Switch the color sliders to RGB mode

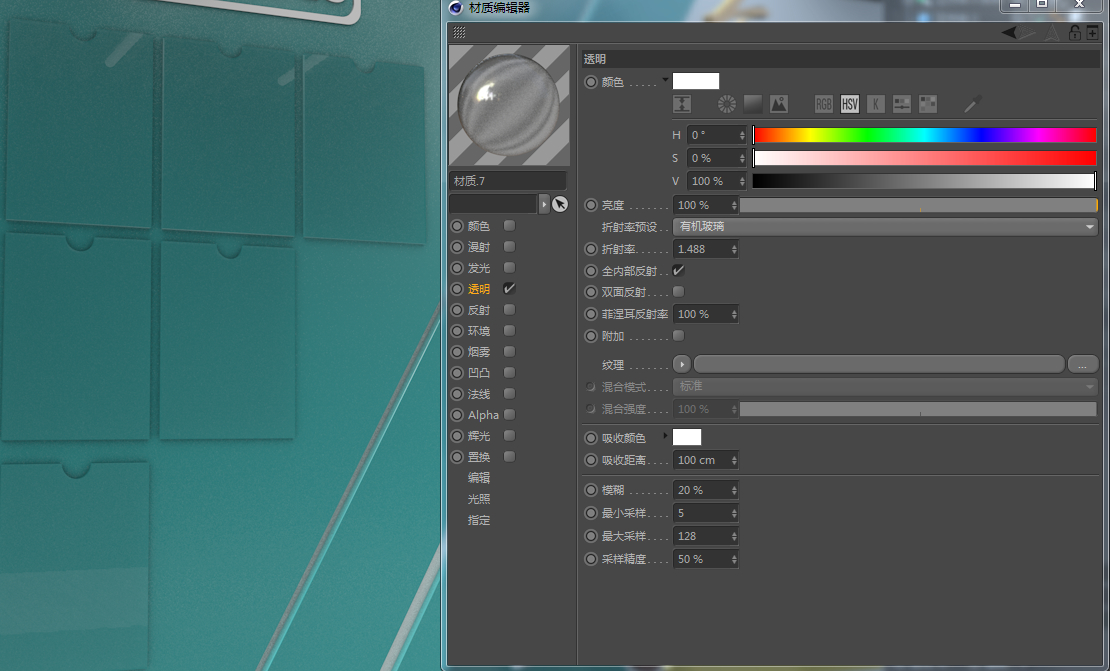tap(823, 104)
